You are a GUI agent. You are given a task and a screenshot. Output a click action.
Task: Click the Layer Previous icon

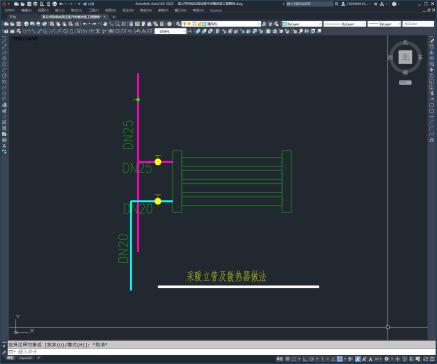point(270,24)
